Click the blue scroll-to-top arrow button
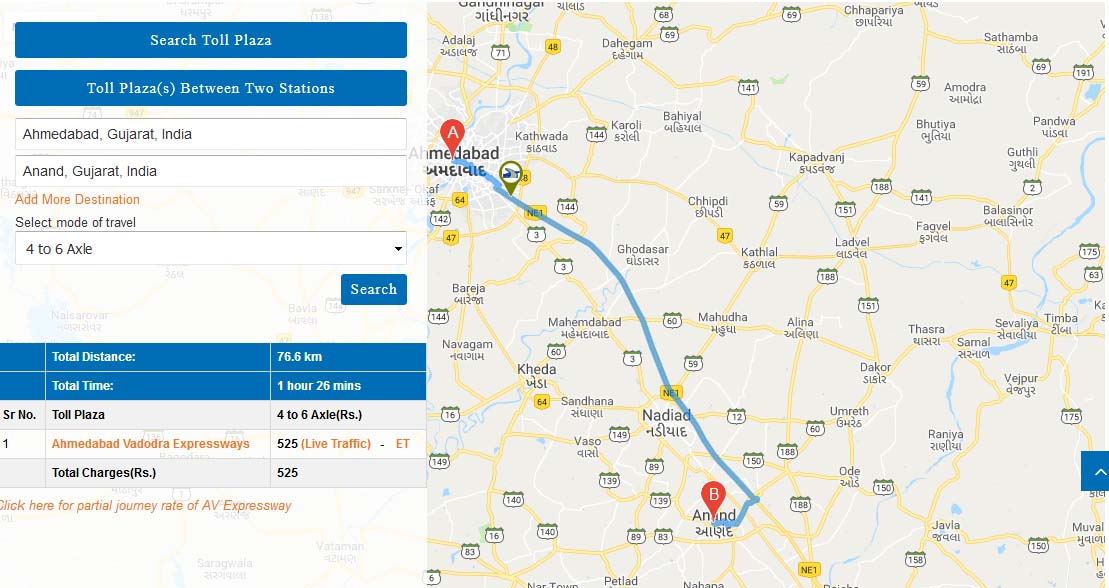The width and height of the screenshot is (1109, 588). (x=1096, y=471)
